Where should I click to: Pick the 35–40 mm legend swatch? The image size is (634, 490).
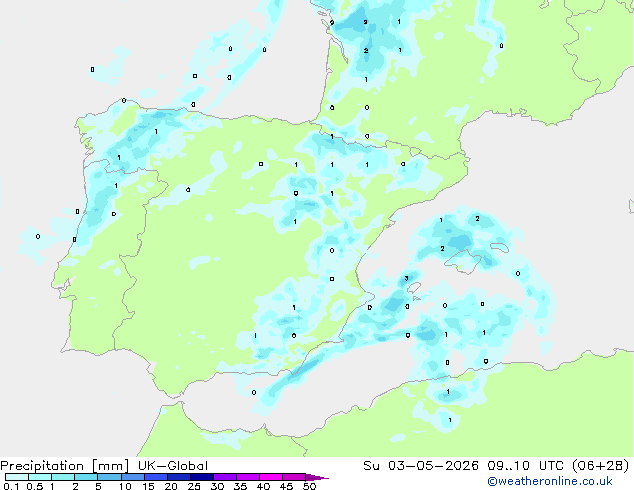point(247,477)
